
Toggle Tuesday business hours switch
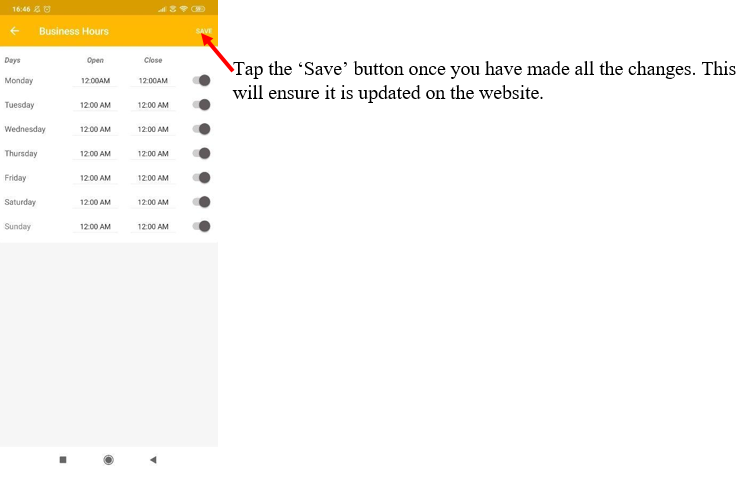(x=202, y=105)
